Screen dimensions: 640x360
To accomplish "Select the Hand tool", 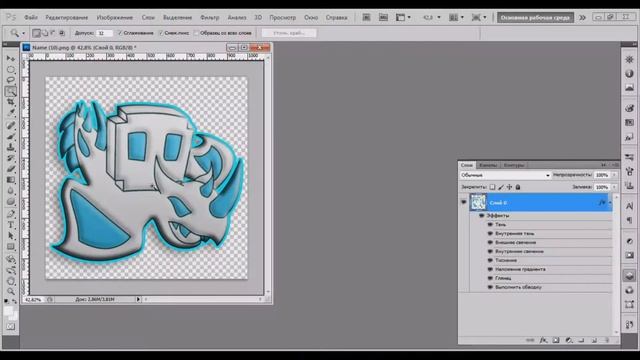I will pos(11,281).
